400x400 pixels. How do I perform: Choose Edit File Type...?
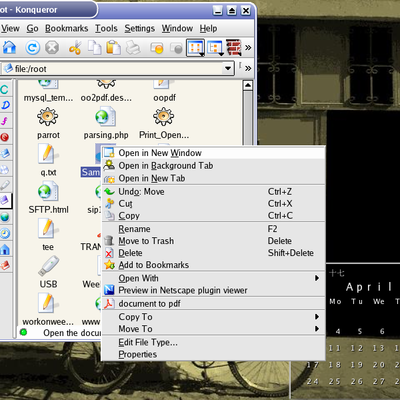213,342
